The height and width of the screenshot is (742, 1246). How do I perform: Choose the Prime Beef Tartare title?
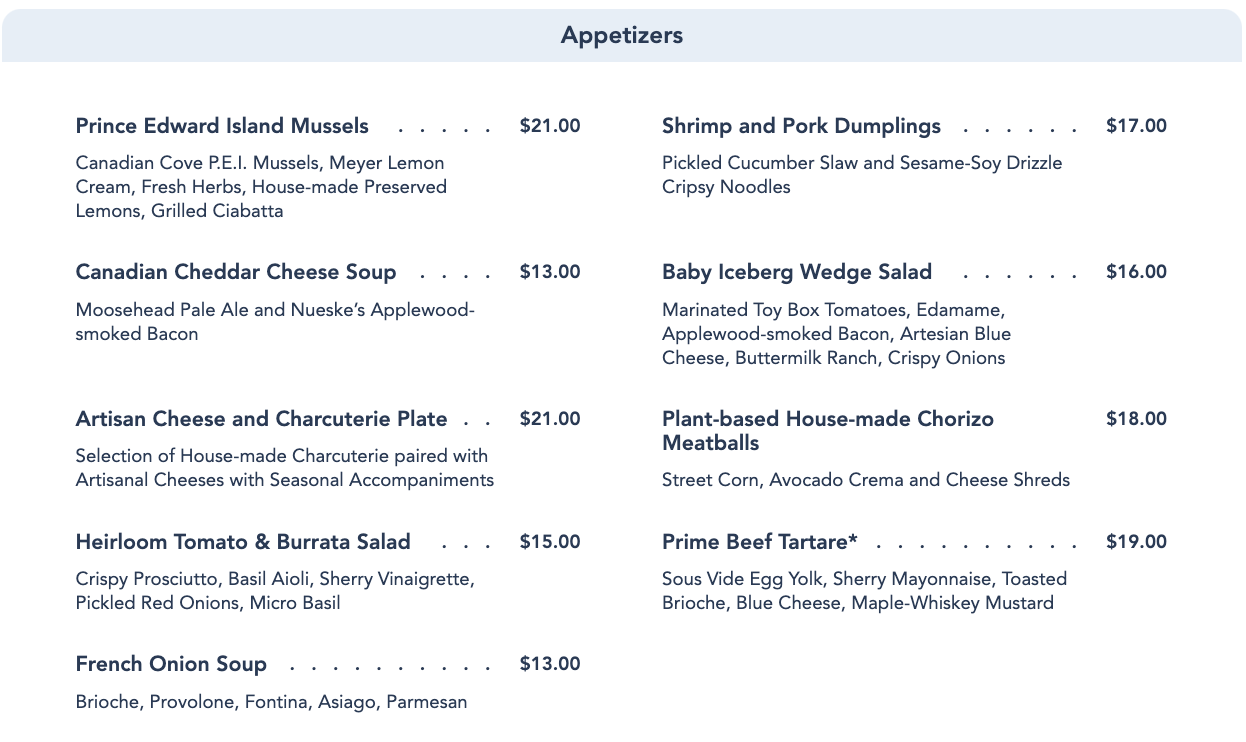(x=760, y=542)
